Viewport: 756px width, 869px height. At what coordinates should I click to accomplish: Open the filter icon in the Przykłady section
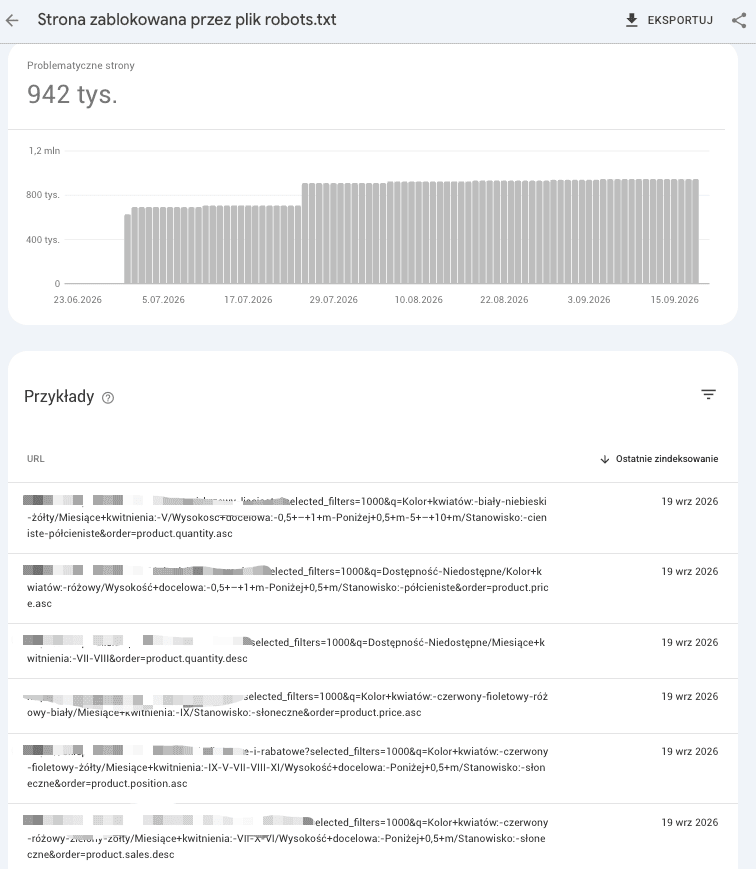pos(708,394)
